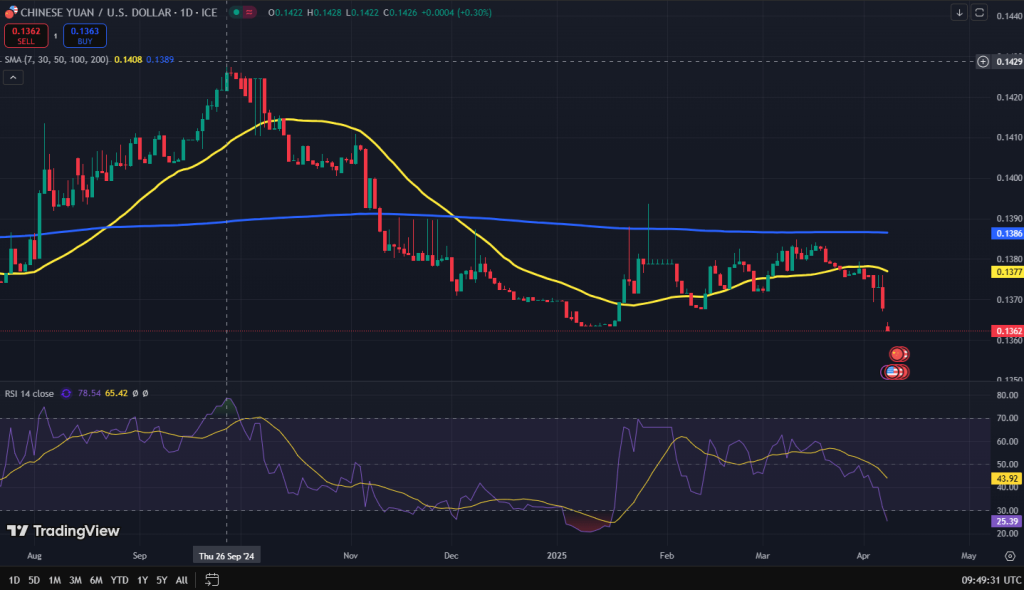1024x590 pixels.
Task: Select the YTD time range
Action: point(120,580)
